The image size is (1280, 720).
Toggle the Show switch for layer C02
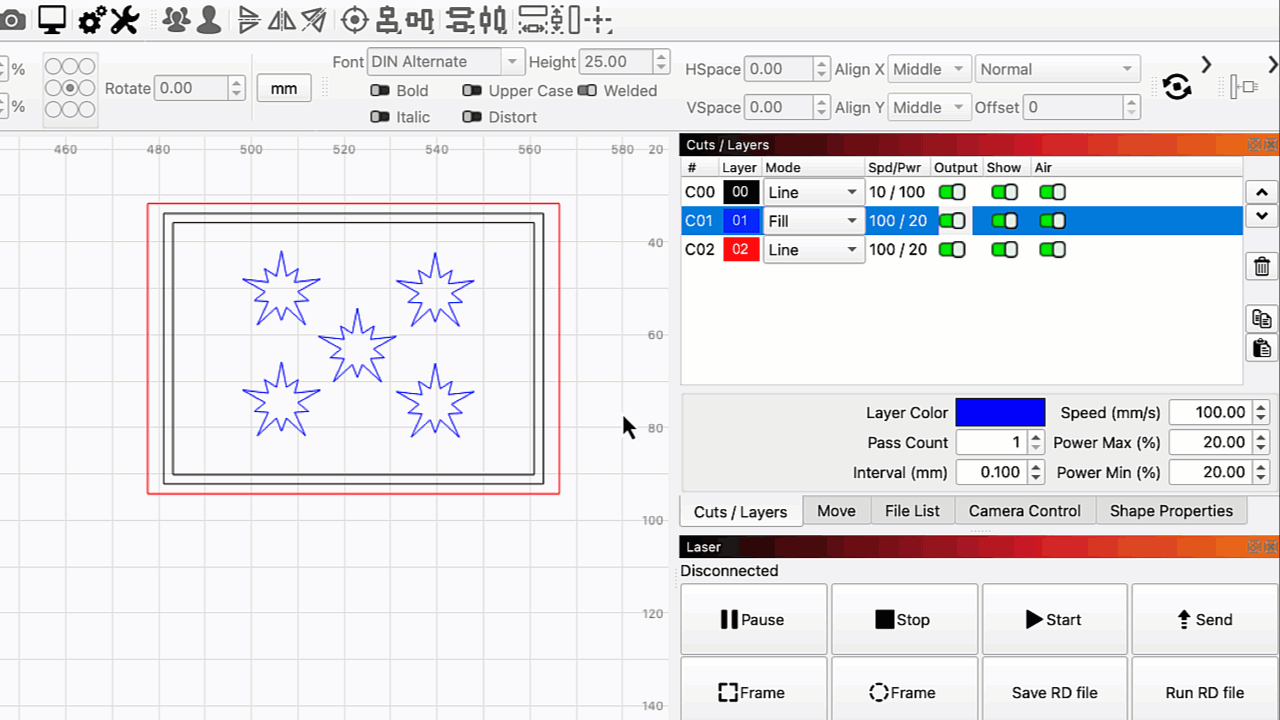(1004, 249)
